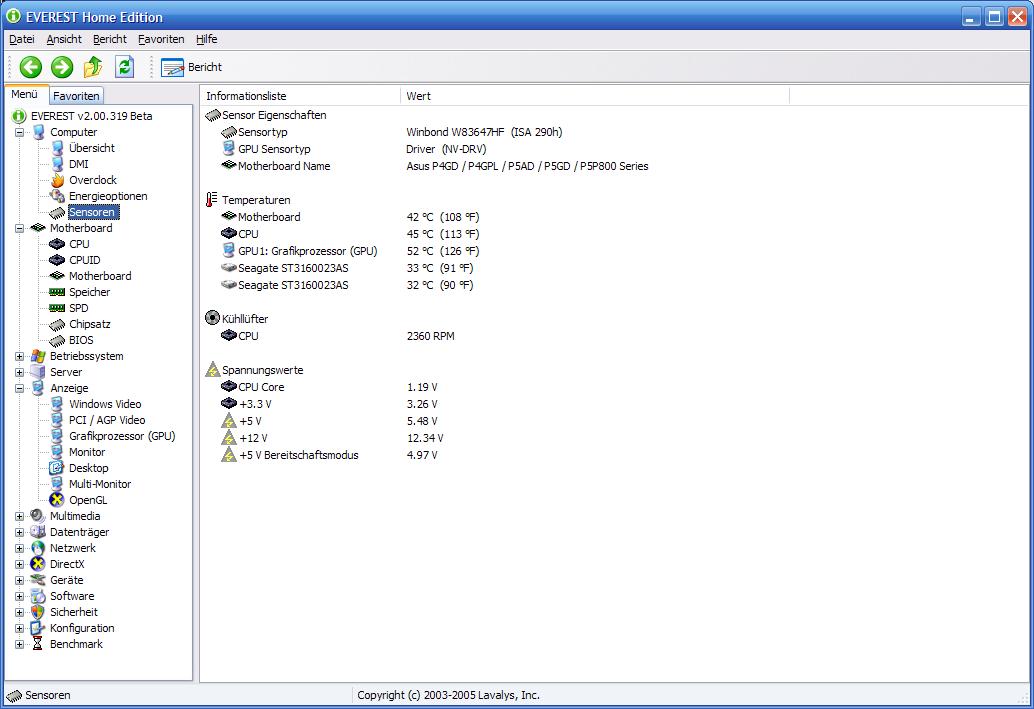1034x709 pixels.
Task: Click the SPD memory icon
Action: (x=57, y=308)
